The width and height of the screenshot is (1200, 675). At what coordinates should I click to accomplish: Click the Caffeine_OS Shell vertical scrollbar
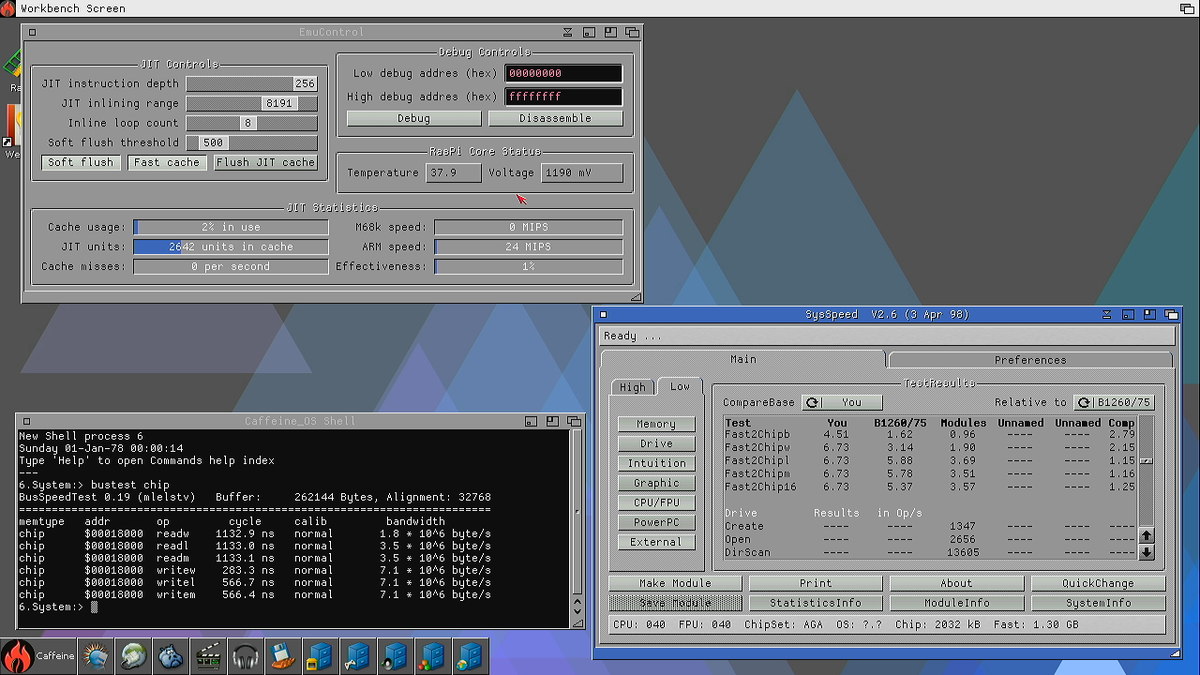click(x=577, y=512)
